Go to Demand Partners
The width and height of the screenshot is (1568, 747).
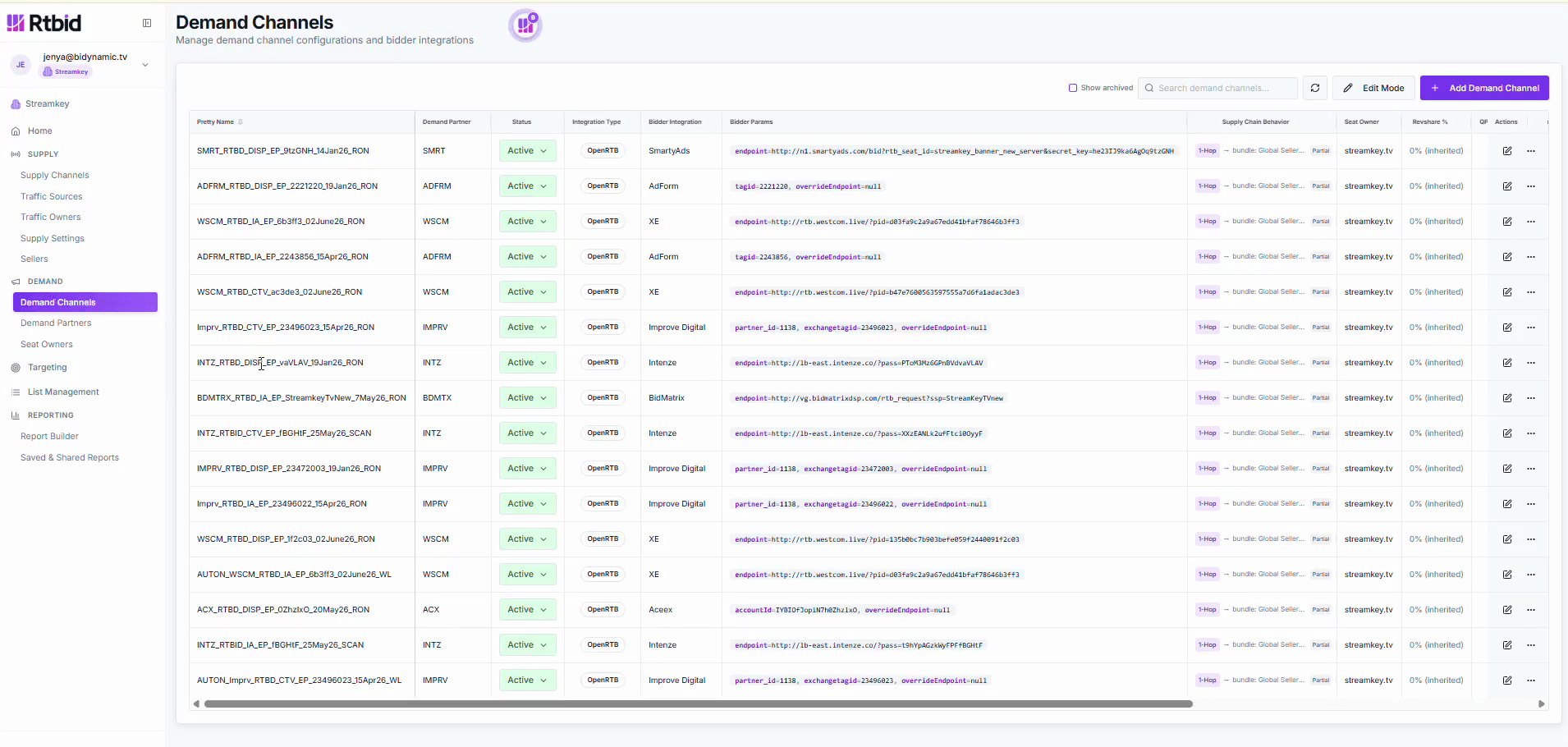56,323
